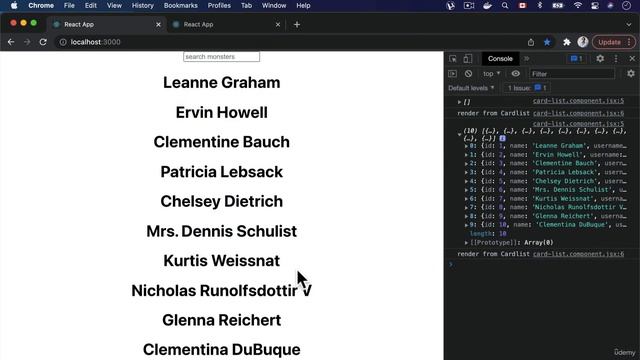This screenshot has height=360, width=640.
Task: Select the Console tab in DevTools
Action: point(500,59)
